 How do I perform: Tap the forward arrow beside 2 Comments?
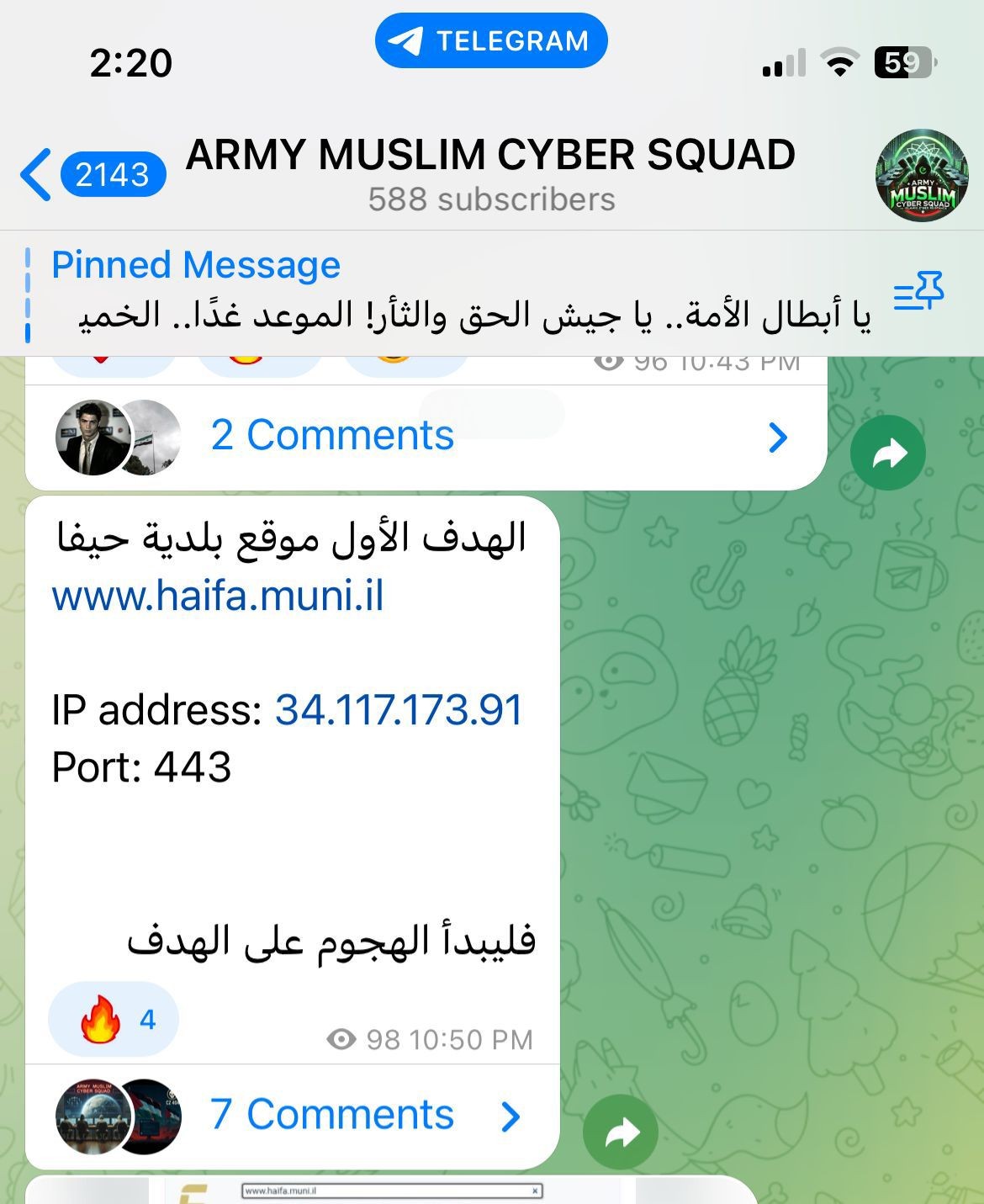click(x=888, y=453)
